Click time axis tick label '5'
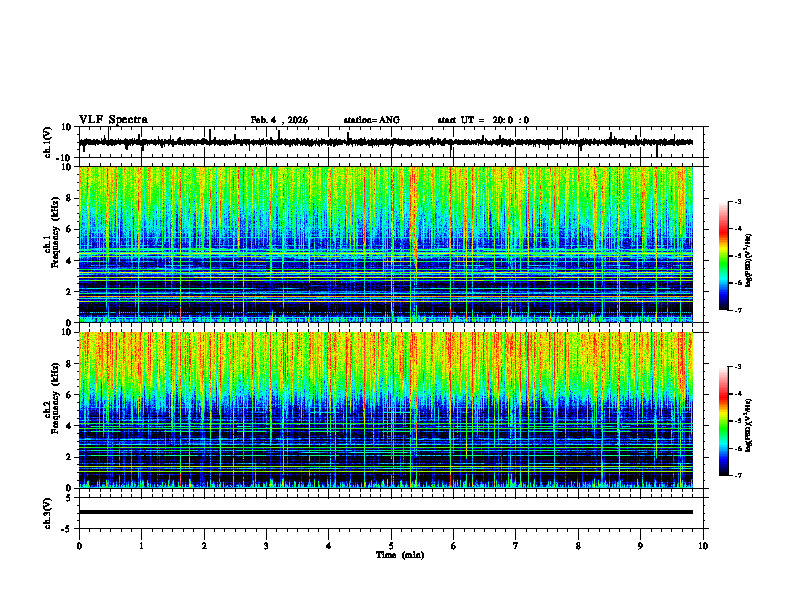 pyautogui.click(x=391, y=546)
